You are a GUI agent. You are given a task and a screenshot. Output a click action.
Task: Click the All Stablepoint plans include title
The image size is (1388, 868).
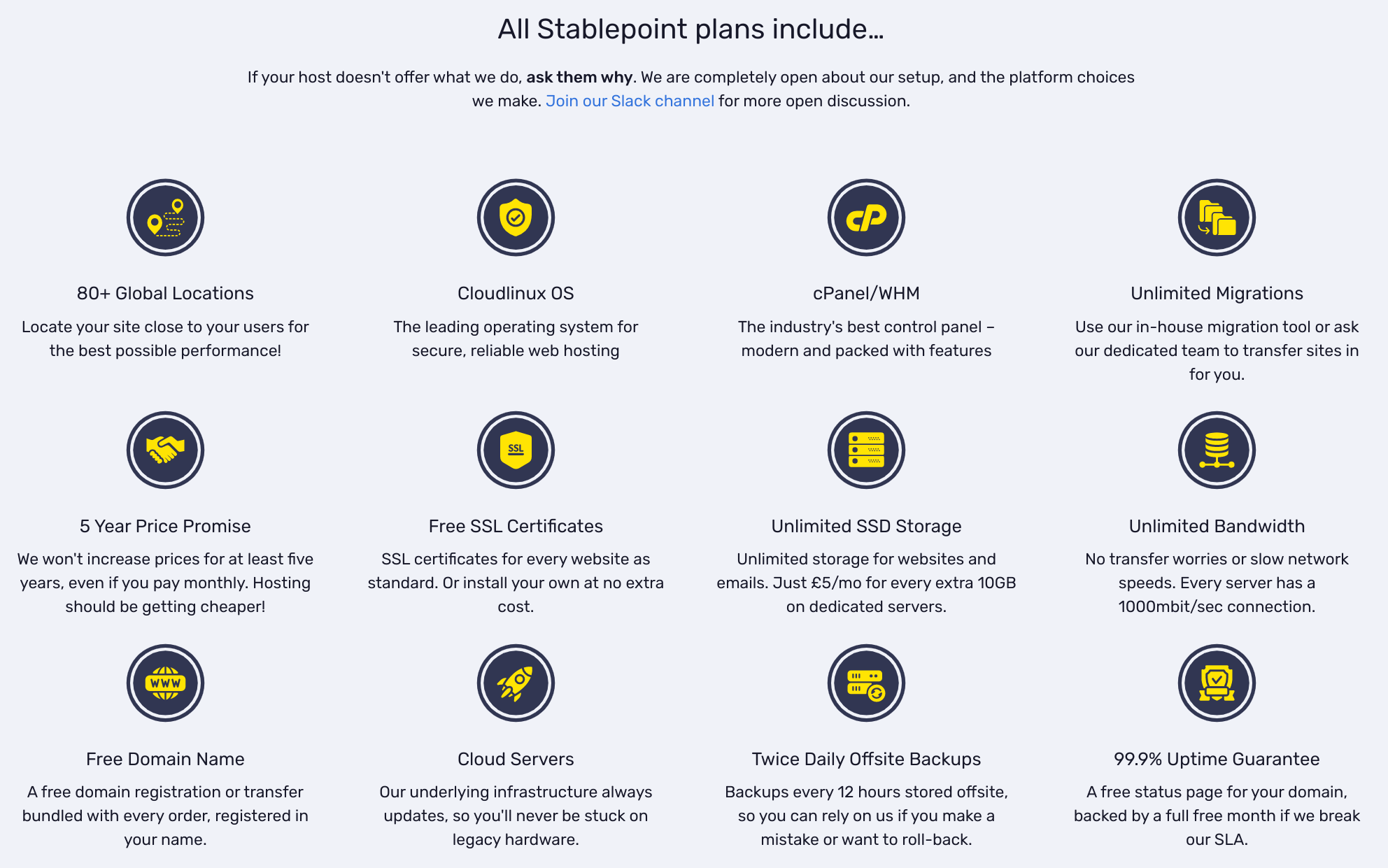(x=691, y=29)
